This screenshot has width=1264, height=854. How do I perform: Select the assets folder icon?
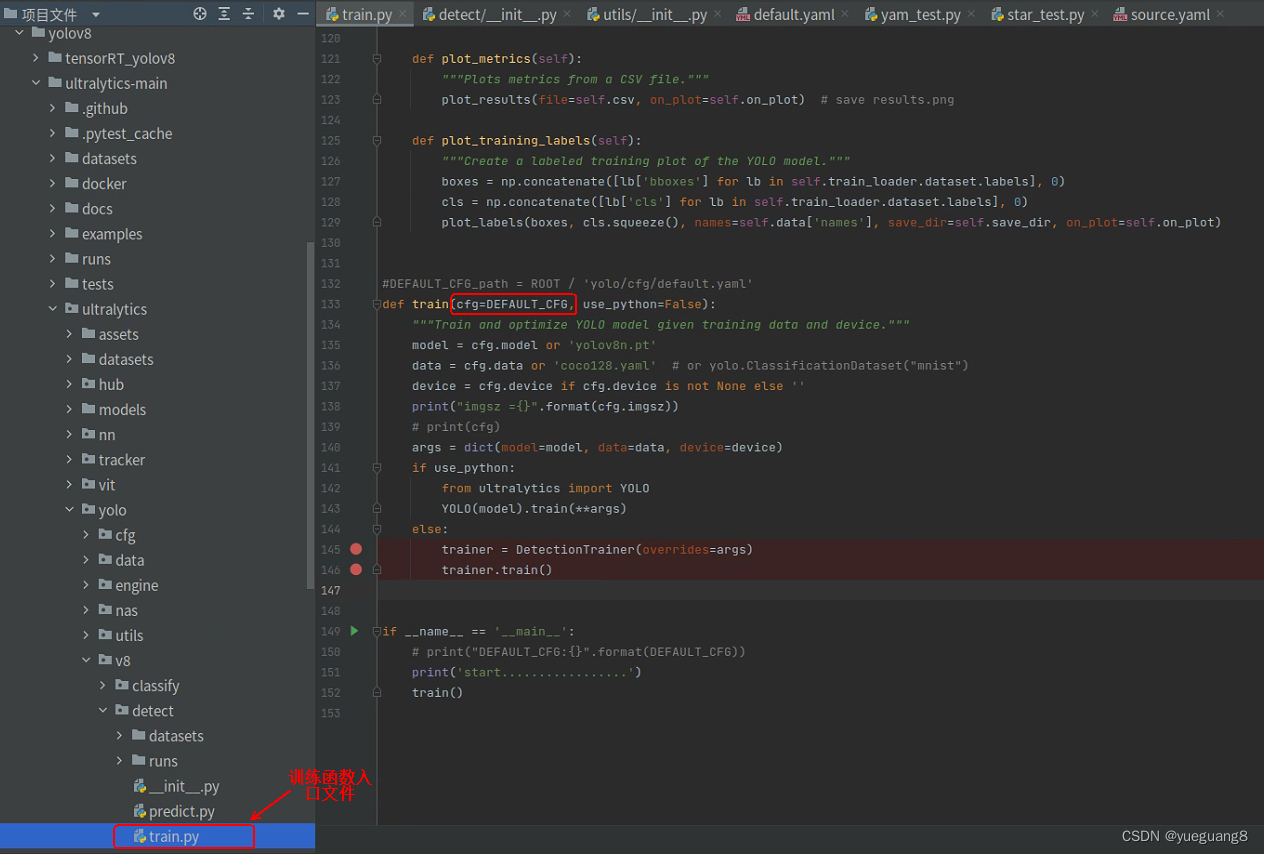(88, 334)
